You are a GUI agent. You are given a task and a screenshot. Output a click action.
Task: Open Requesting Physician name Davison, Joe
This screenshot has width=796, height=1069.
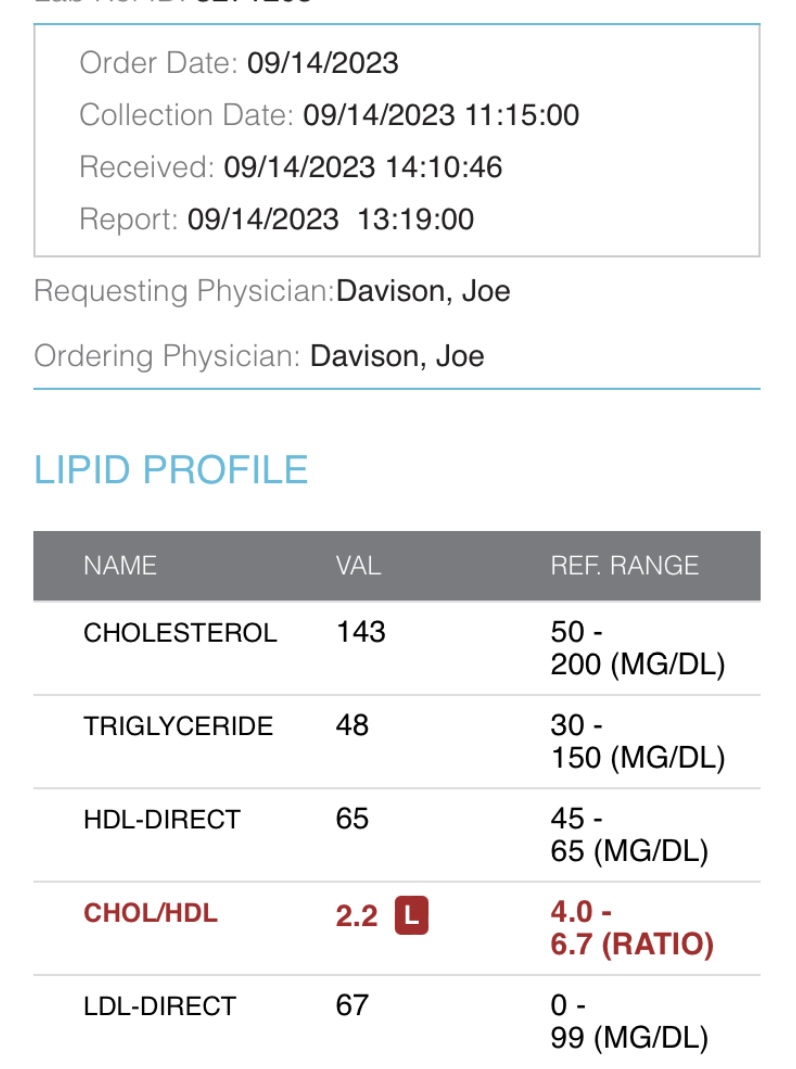[423, 291]
